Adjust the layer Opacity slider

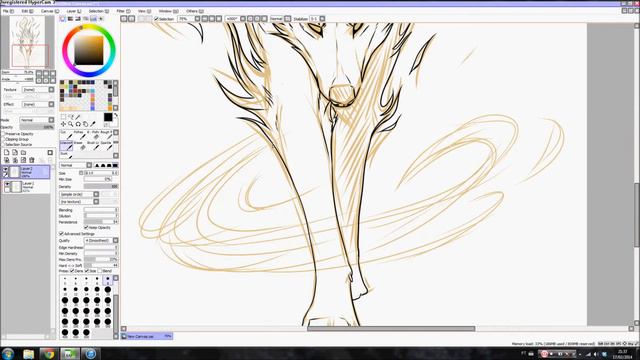[37, 127]
